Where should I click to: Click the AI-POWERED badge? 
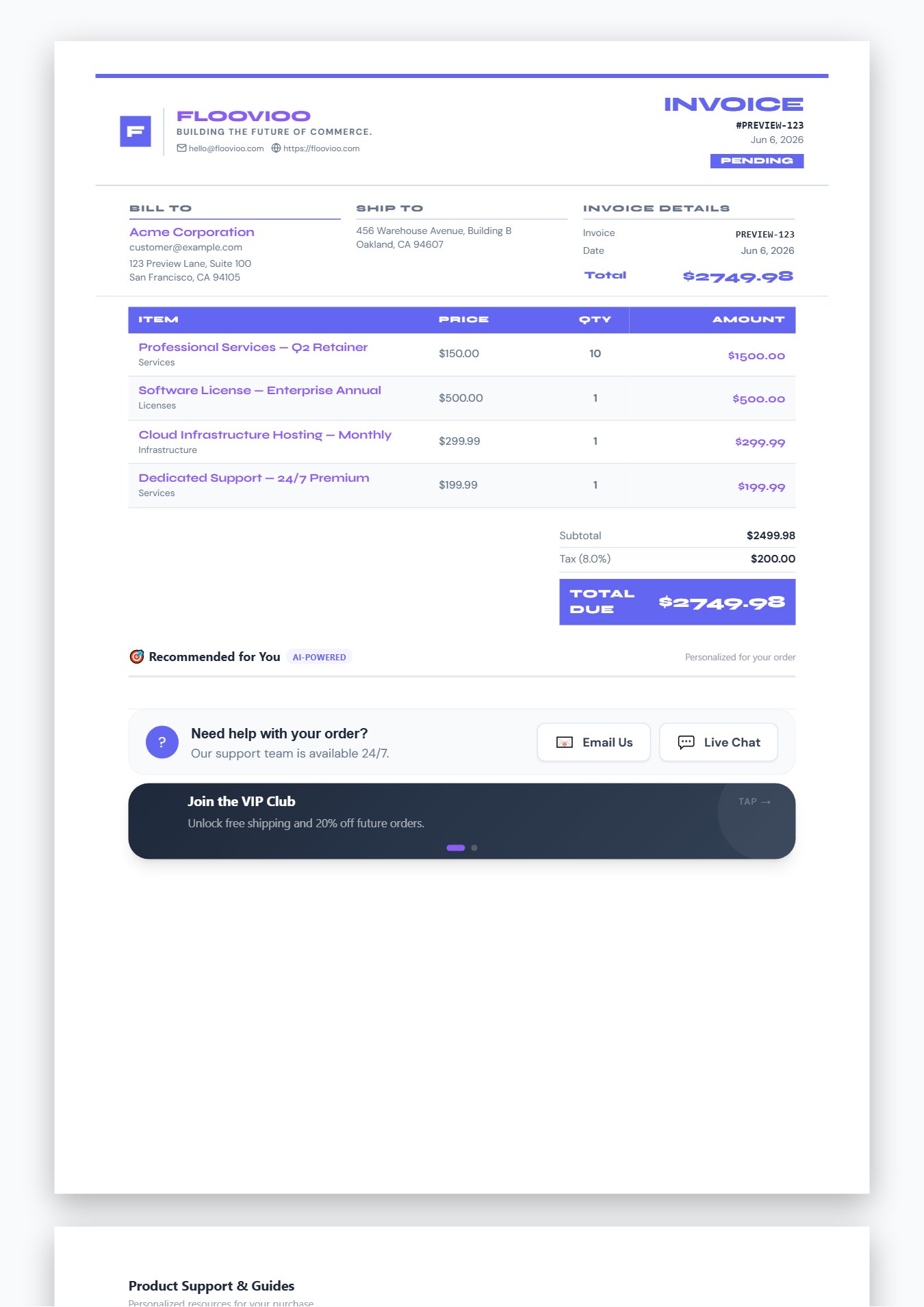tap(320, 657)
